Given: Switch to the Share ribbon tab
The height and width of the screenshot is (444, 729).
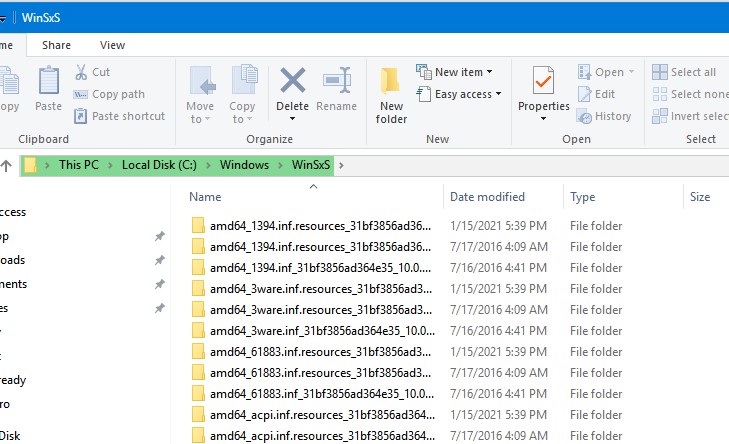Looking at the screenshot, I should [56, 45].
